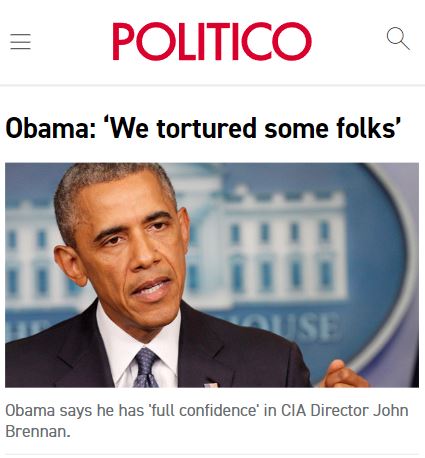Click "Brennan." on the caption's second line

[x=38, y=432]
